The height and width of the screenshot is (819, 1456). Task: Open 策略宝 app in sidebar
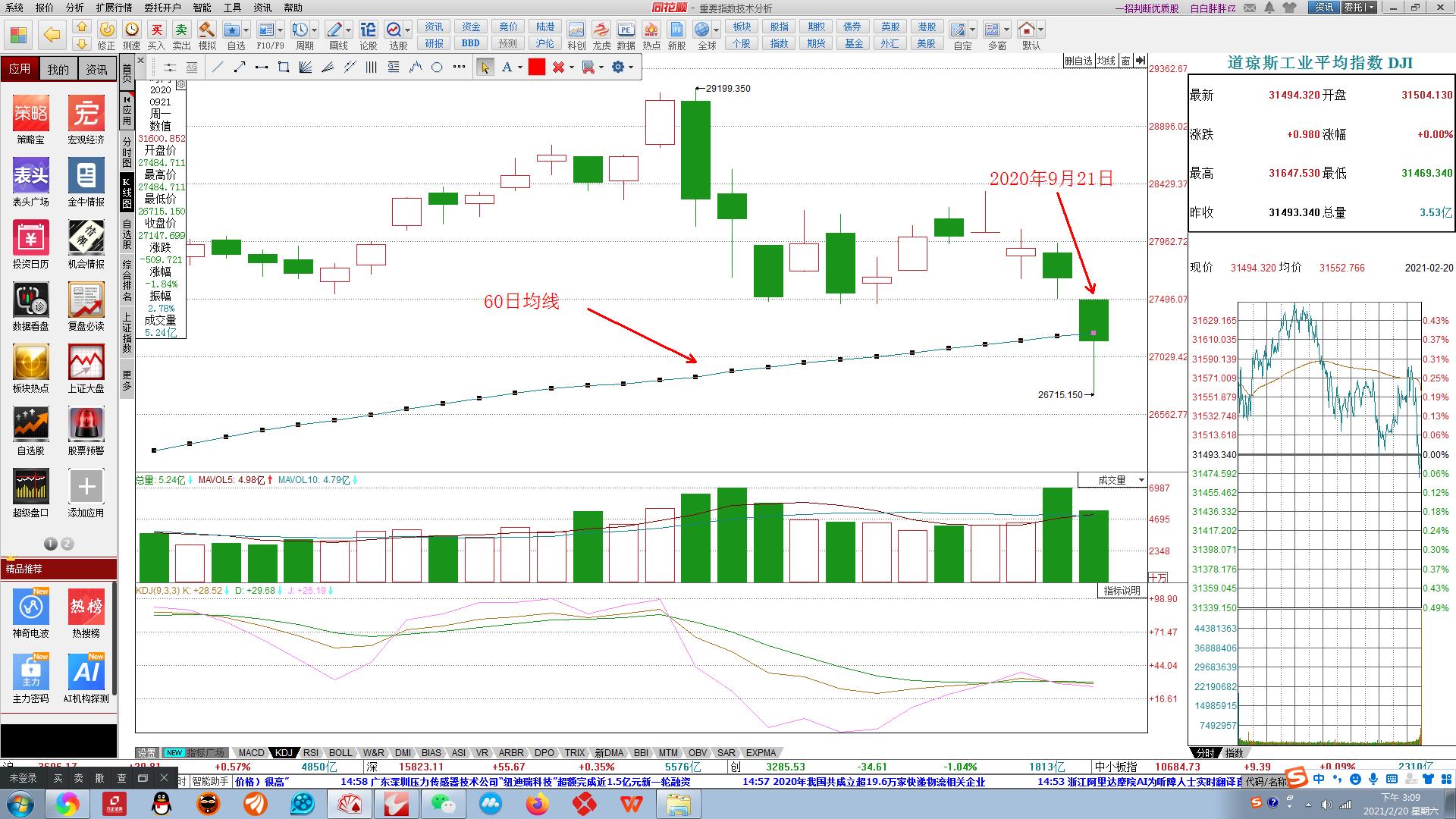pyautogui.click(x=30, y=114)
